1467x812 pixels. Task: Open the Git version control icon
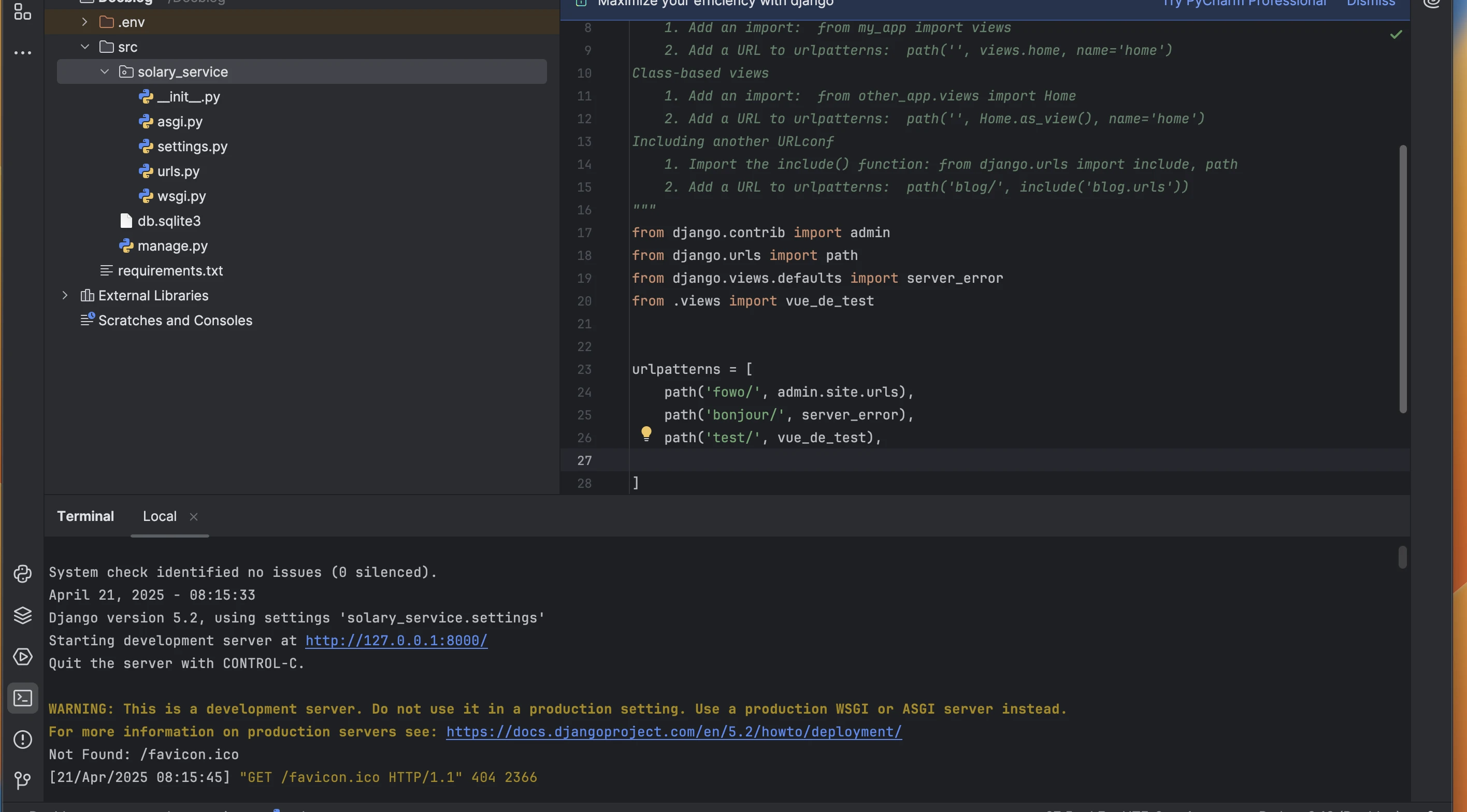[x=23, y=779]
